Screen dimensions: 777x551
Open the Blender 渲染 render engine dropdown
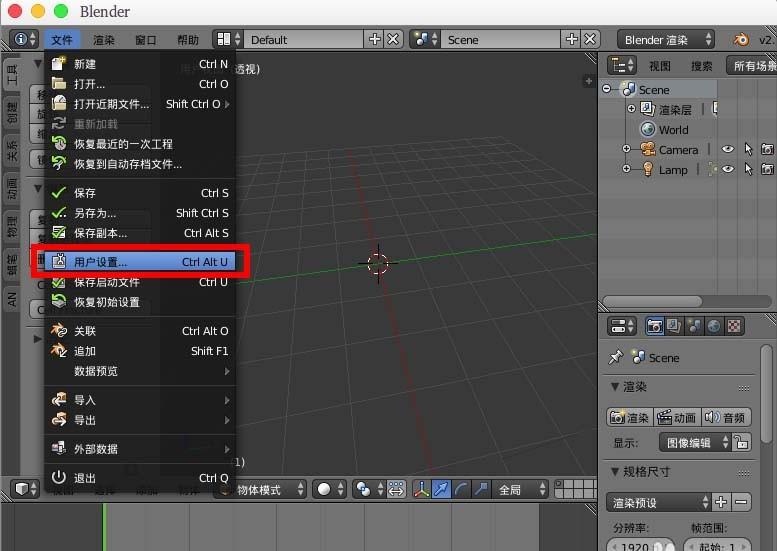[x=666, y=40]
